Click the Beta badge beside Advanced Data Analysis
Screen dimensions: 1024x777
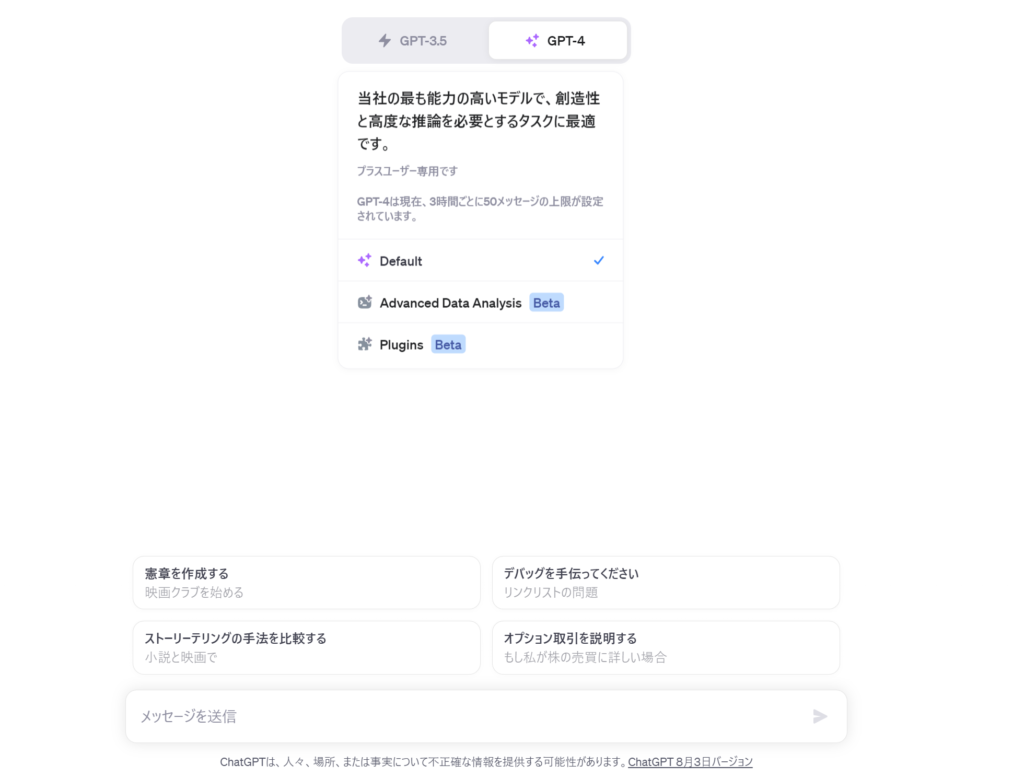tap(546, 303)
